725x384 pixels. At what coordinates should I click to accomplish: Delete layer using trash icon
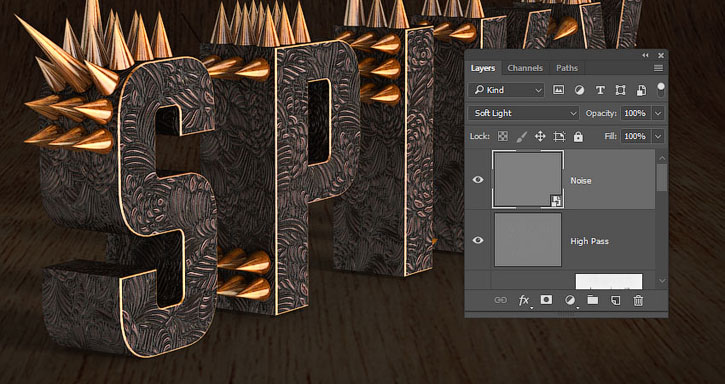638,301
